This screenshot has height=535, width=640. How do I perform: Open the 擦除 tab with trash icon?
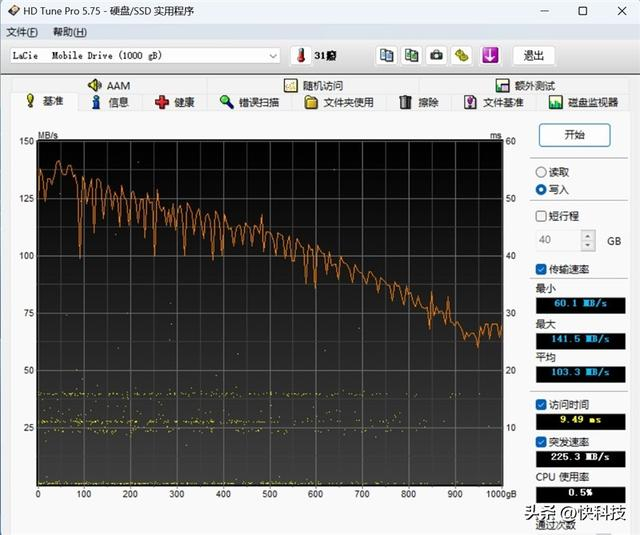[418, 102]
